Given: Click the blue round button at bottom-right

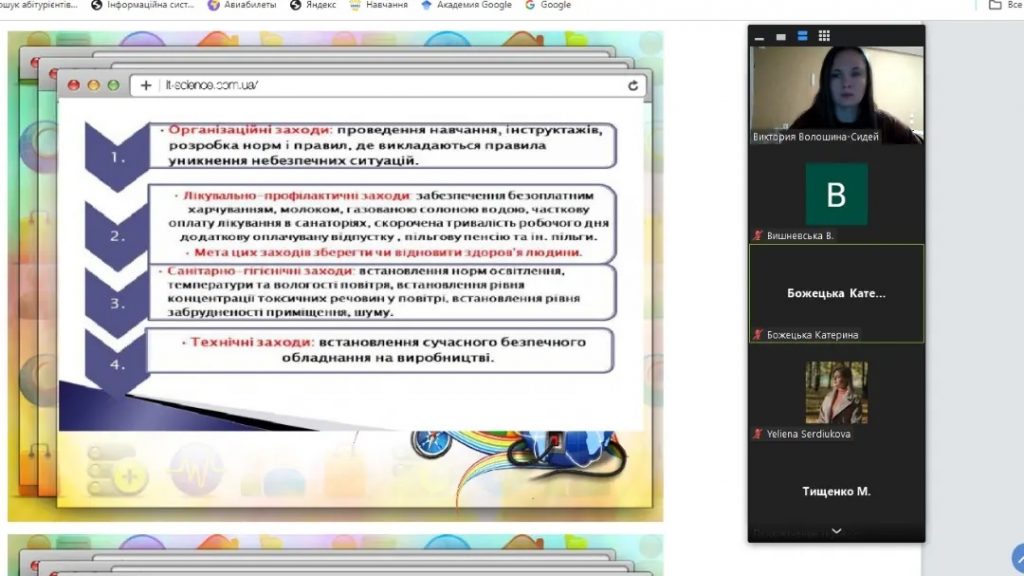Looking at the screenshot, I should 1018,557.
